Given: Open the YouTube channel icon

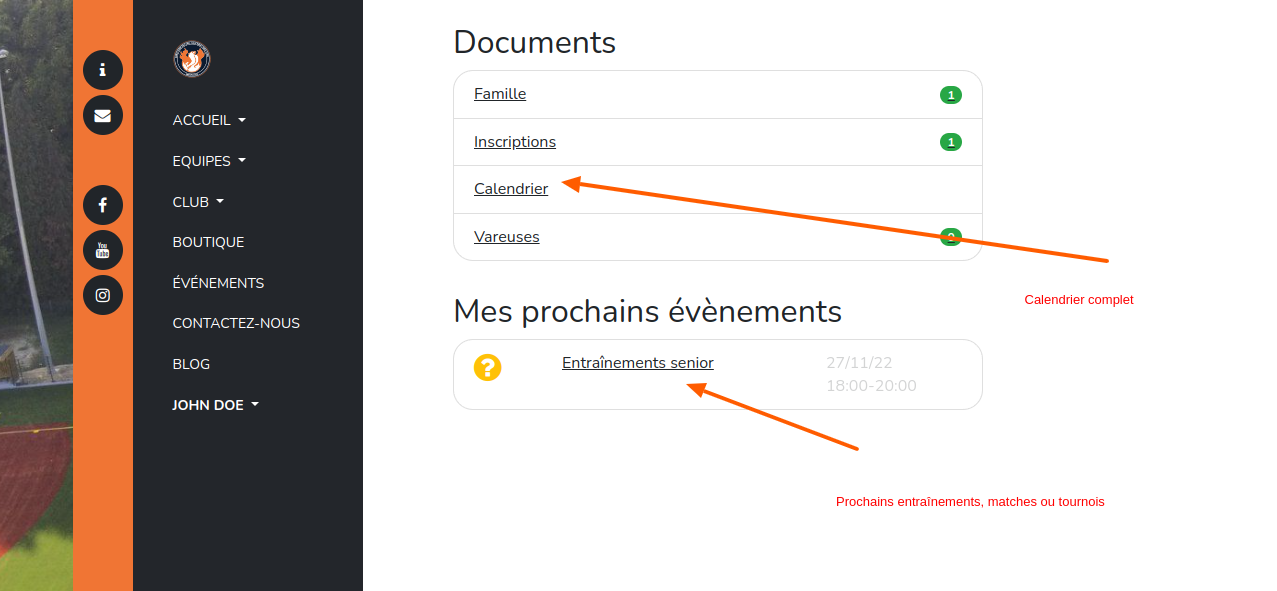Looking at the screenshot, I should tap(103, 250).
